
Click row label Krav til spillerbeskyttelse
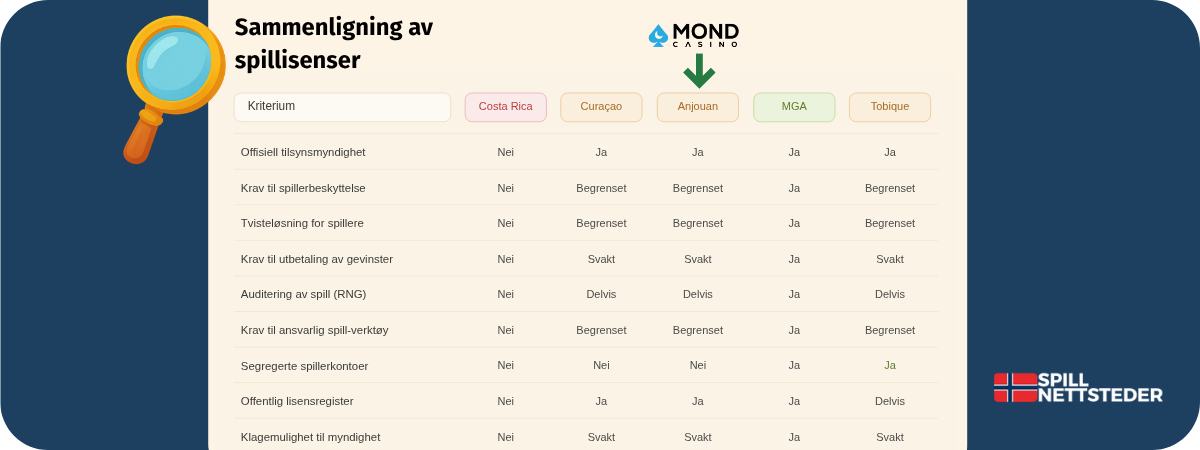click(x=303, y=188)
